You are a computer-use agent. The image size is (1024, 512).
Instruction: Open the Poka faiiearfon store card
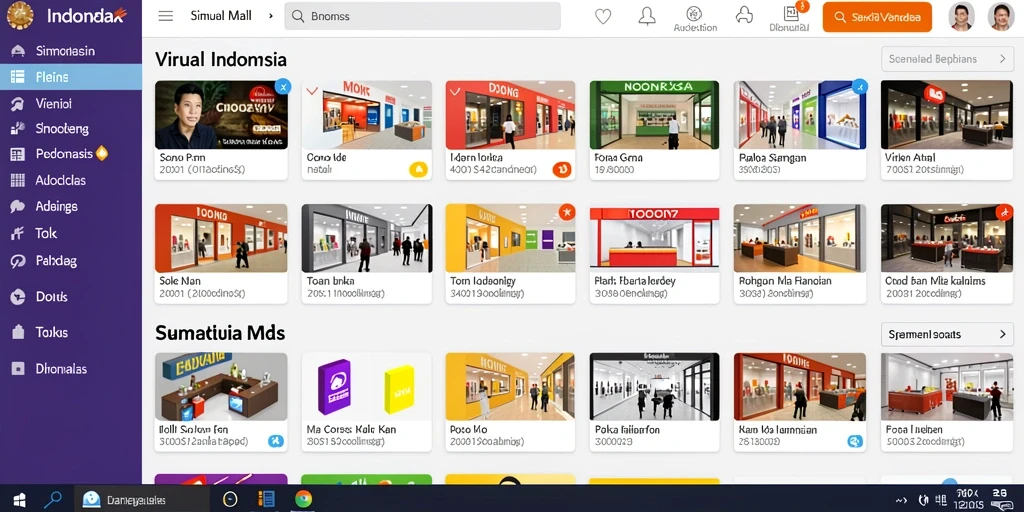click(654, 402)
